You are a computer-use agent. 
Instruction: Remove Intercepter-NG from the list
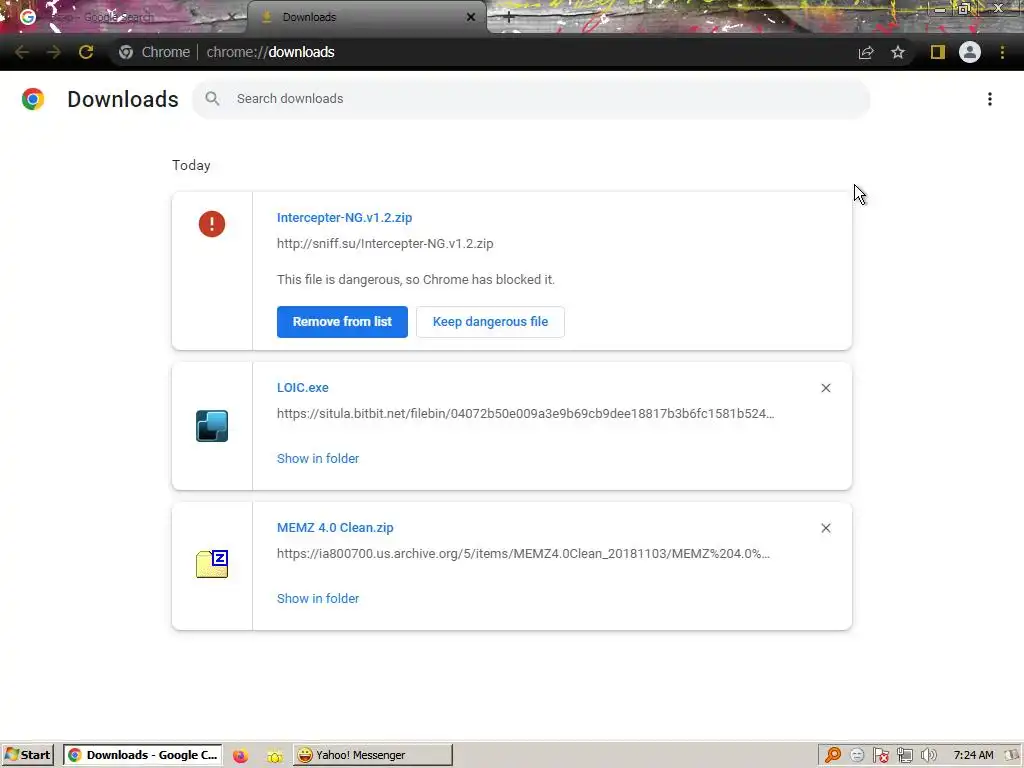342,322
